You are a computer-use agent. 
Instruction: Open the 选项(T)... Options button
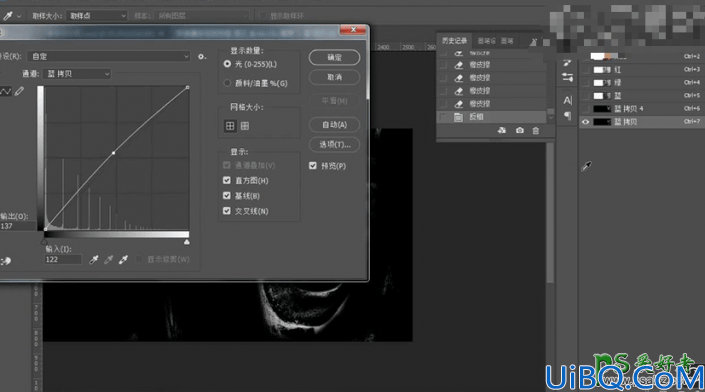pos(334,144)
